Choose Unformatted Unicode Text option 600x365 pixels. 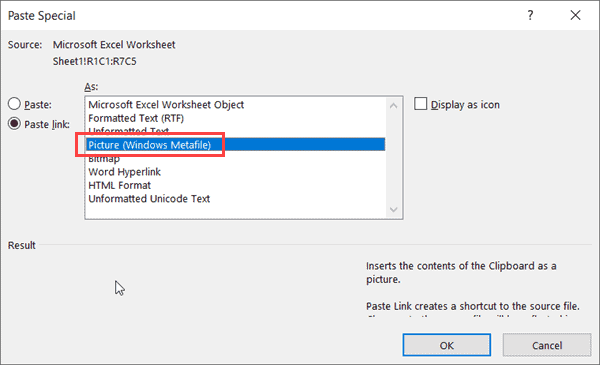point(235,199)
